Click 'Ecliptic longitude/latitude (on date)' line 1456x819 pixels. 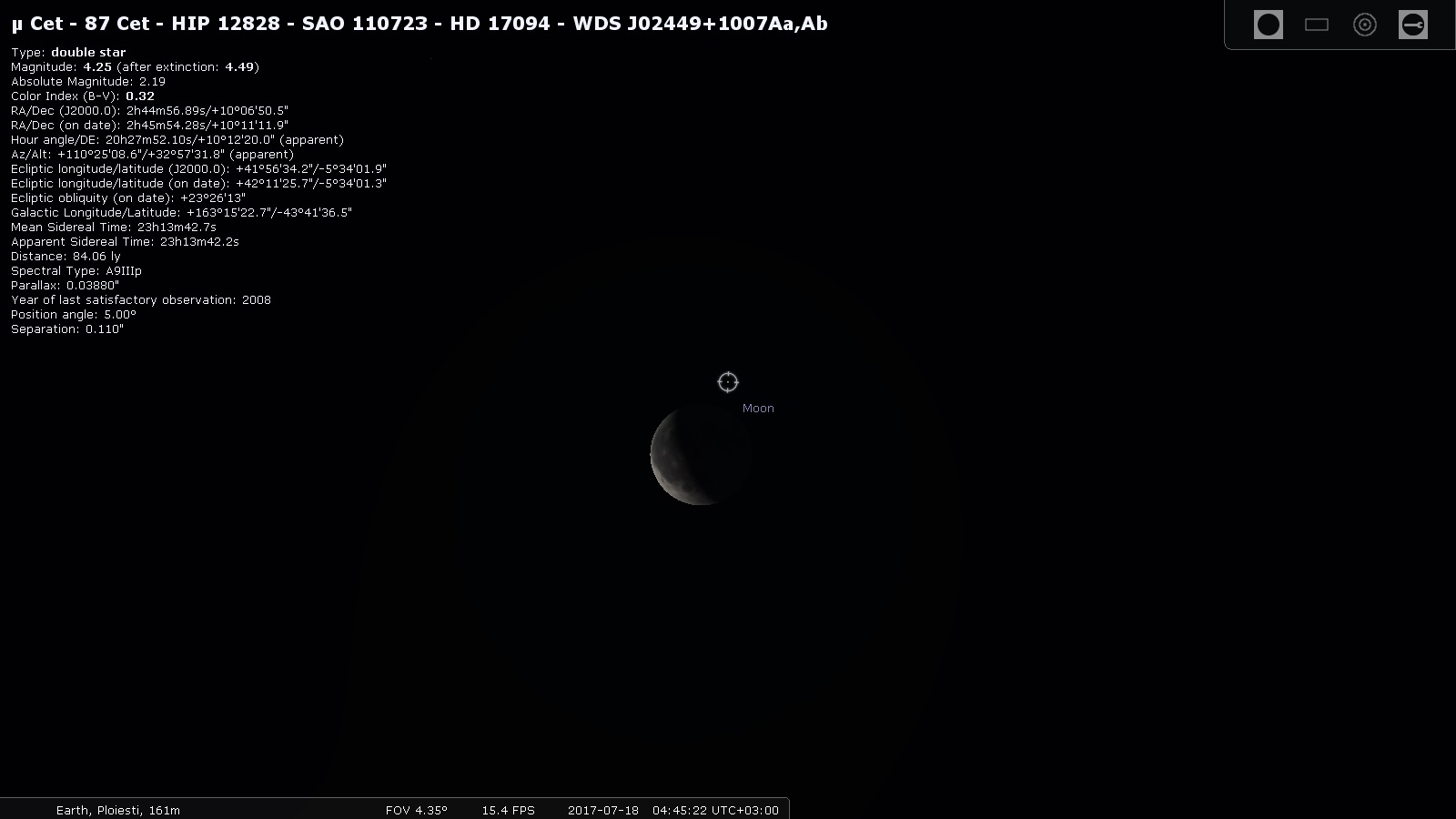click(x=199, y=184)
